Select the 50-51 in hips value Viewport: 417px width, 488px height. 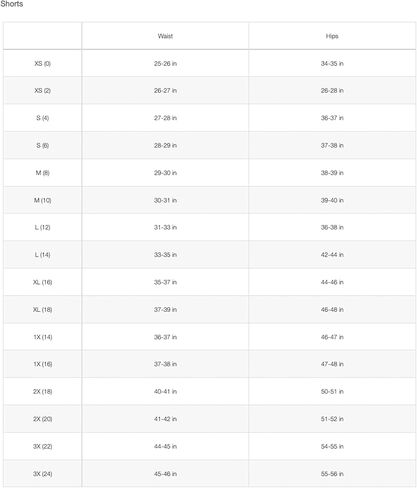pos(332,391)
